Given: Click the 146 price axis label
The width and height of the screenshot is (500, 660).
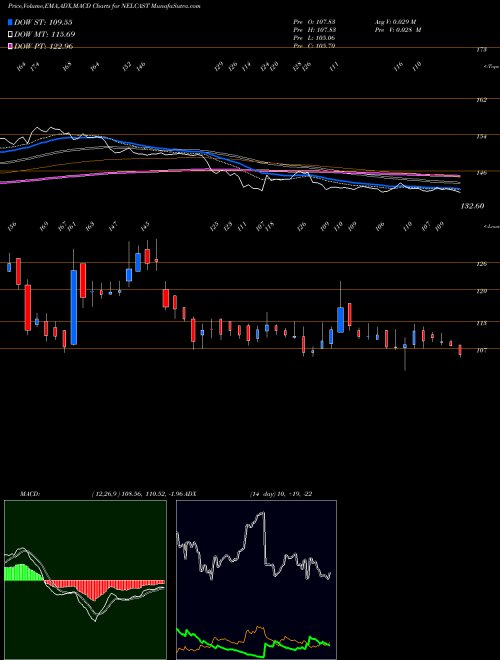Looking at the screenshot, I should coord(482,173).
